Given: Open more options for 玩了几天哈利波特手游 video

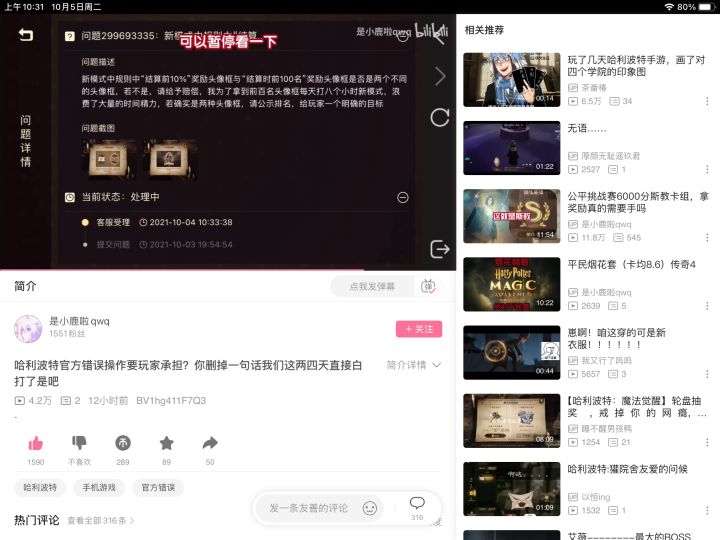Looking at the screenshot, I should (x=707, y=101).
